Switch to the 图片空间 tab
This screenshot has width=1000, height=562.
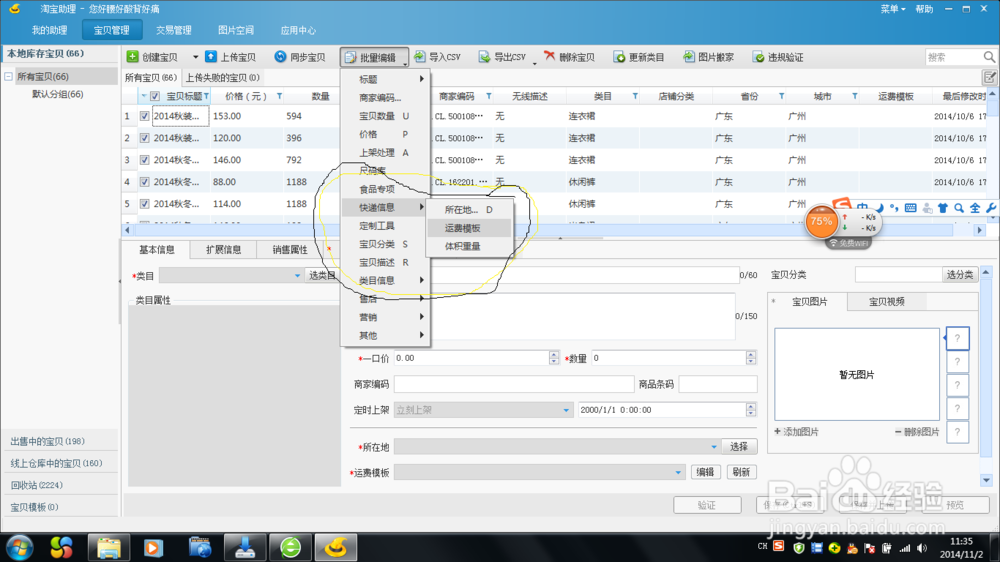235,30
